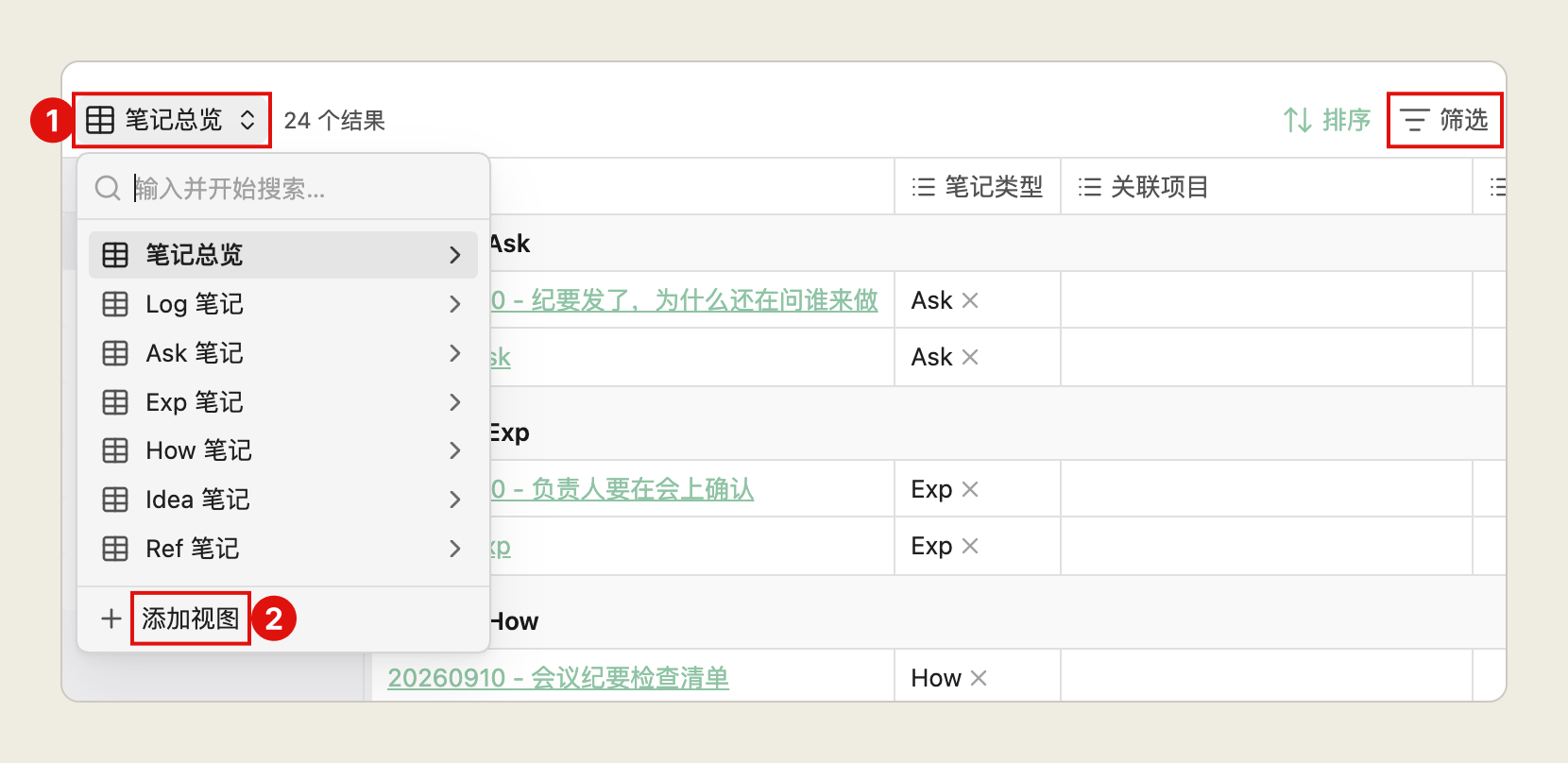
Task: Click the sort arrows icon next to 排序
Action: point(1298,120)
